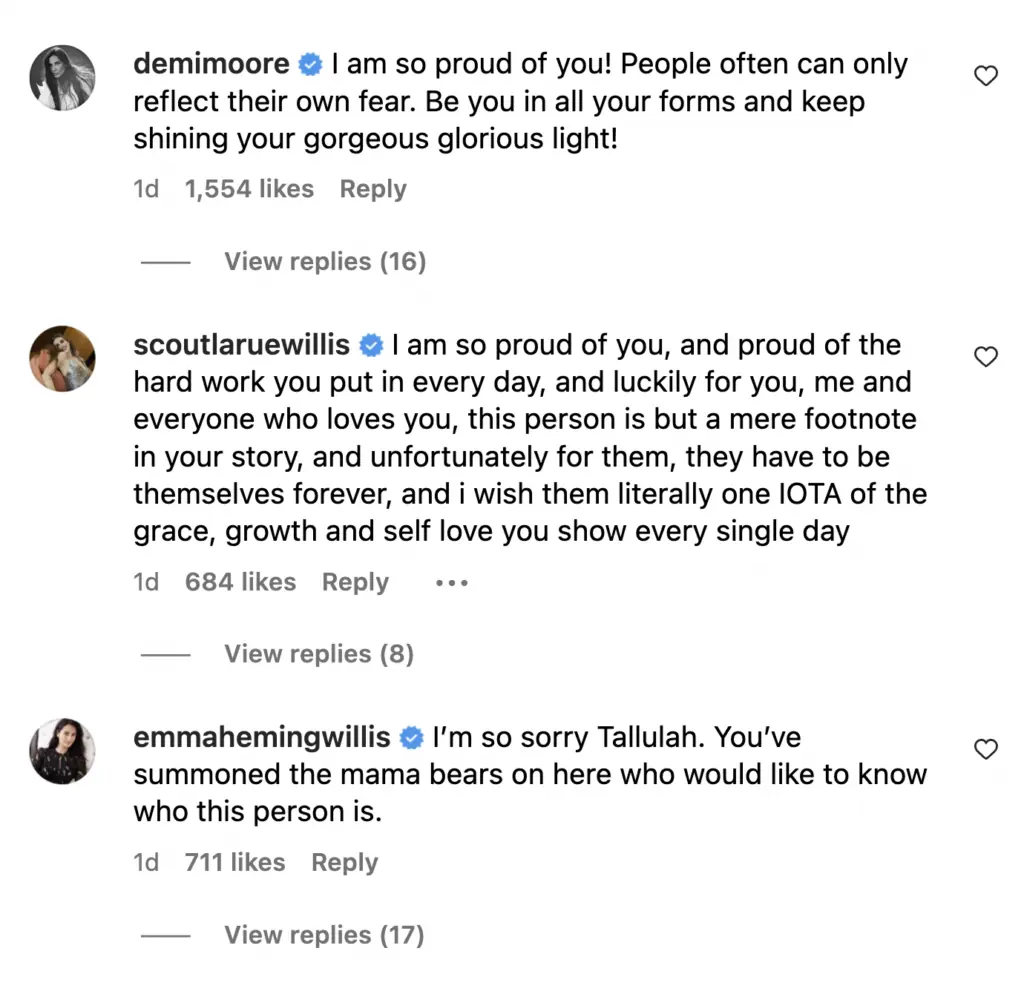This screenshot has height=997, width=1024.
Task: Open the emmahemingwillis username link
Action: click(x=262, y=739)
